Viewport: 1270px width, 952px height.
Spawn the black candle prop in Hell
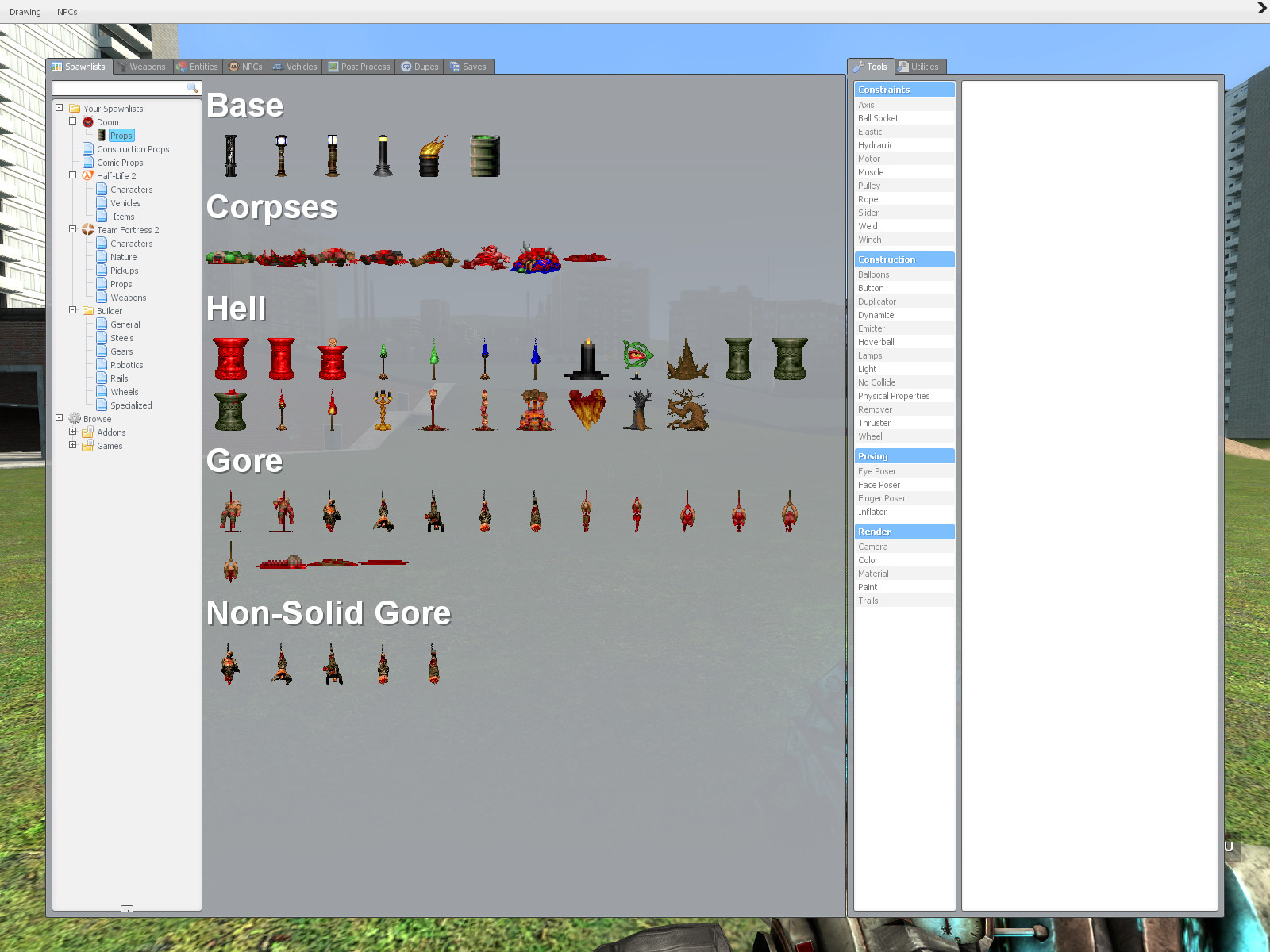587,359
